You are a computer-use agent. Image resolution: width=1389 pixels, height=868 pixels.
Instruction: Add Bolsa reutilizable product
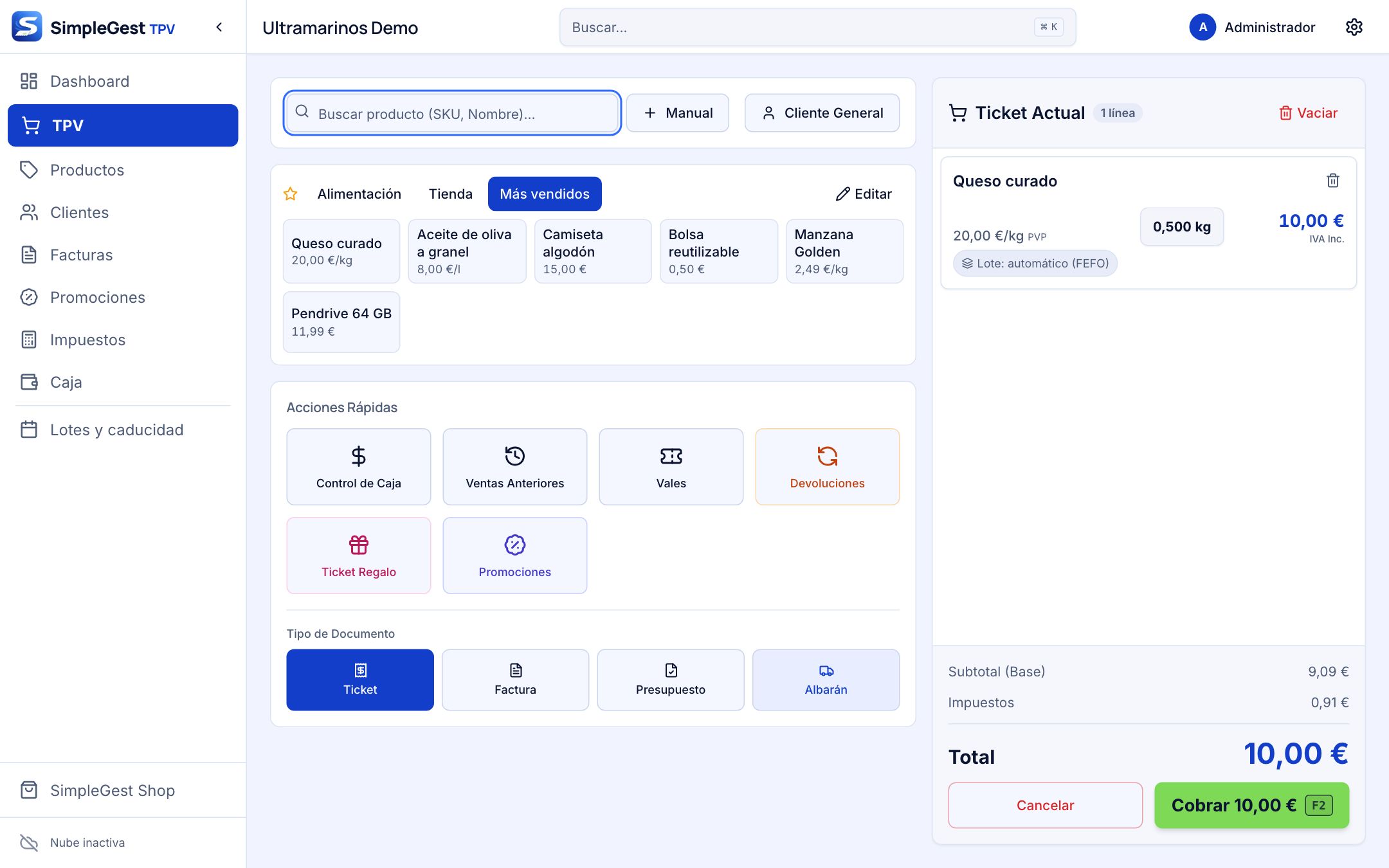[719, 251]
